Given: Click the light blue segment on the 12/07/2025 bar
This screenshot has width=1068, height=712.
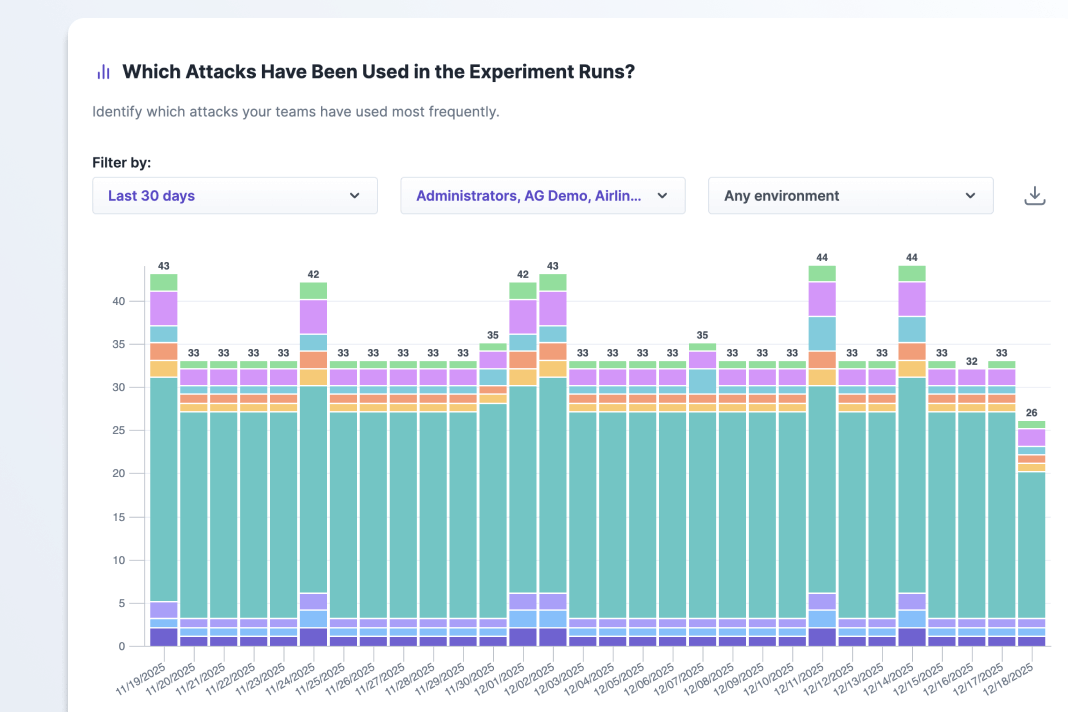Looking at the screenshot, I should 702,381.
